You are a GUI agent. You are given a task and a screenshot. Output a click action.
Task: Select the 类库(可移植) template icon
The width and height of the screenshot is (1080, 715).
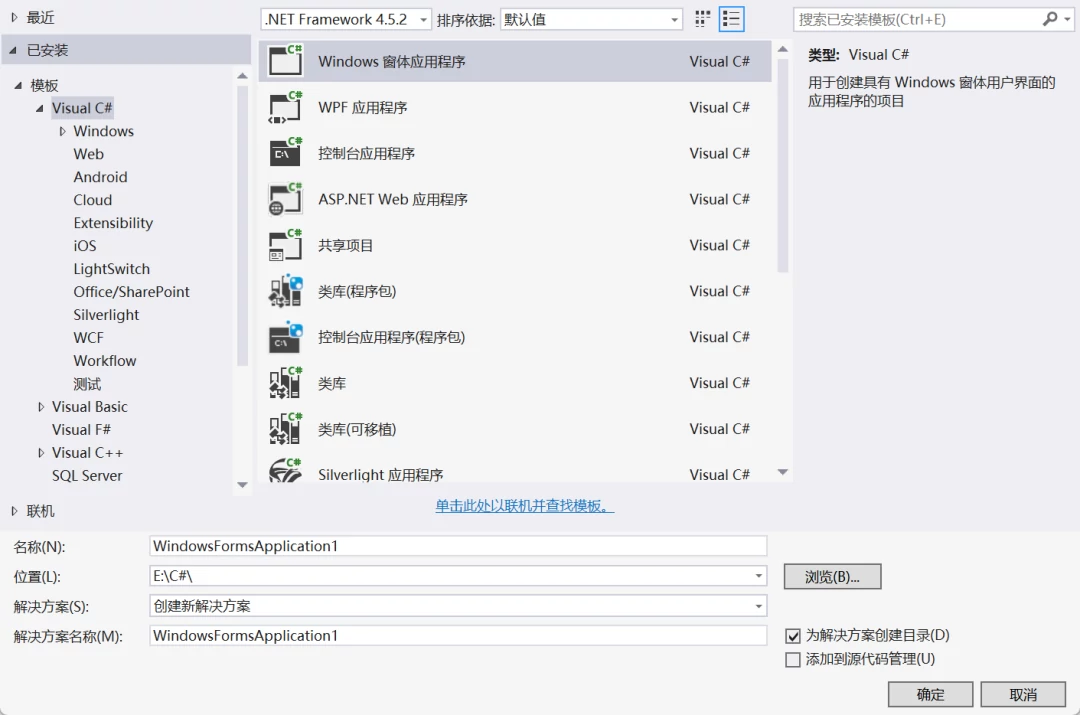point(285,428)
